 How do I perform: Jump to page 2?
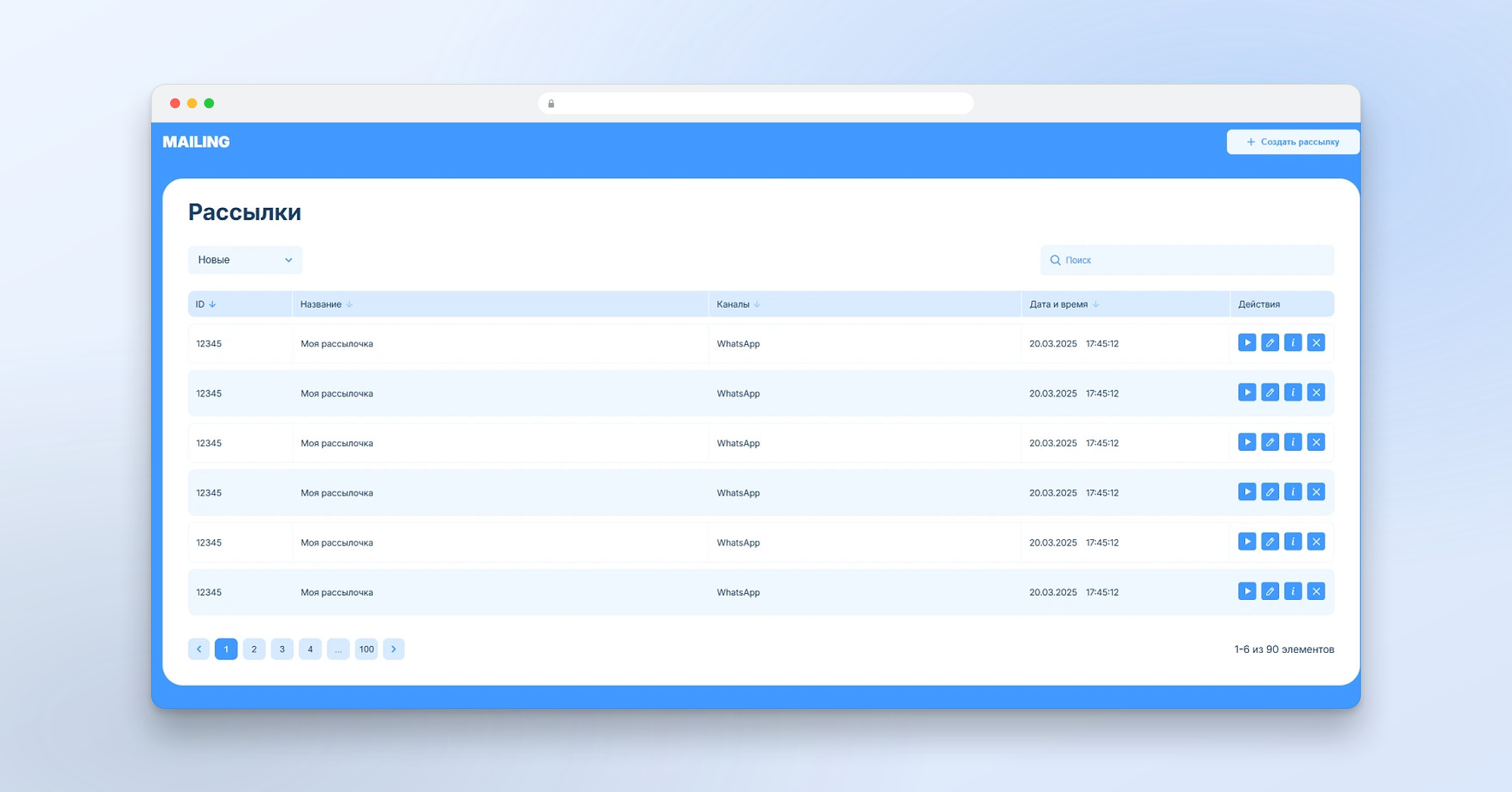[254, 649]
